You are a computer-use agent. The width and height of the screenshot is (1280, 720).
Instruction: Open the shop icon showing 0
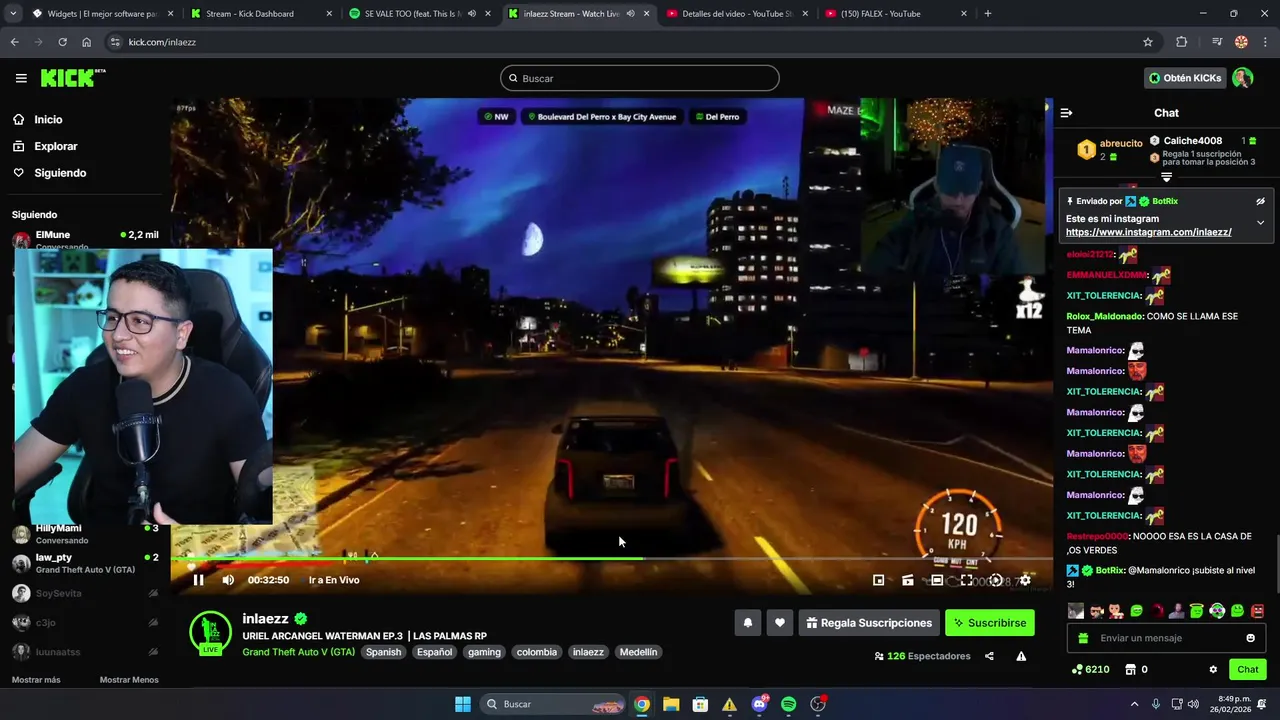pyautogui.click(x=1137, y=669)
